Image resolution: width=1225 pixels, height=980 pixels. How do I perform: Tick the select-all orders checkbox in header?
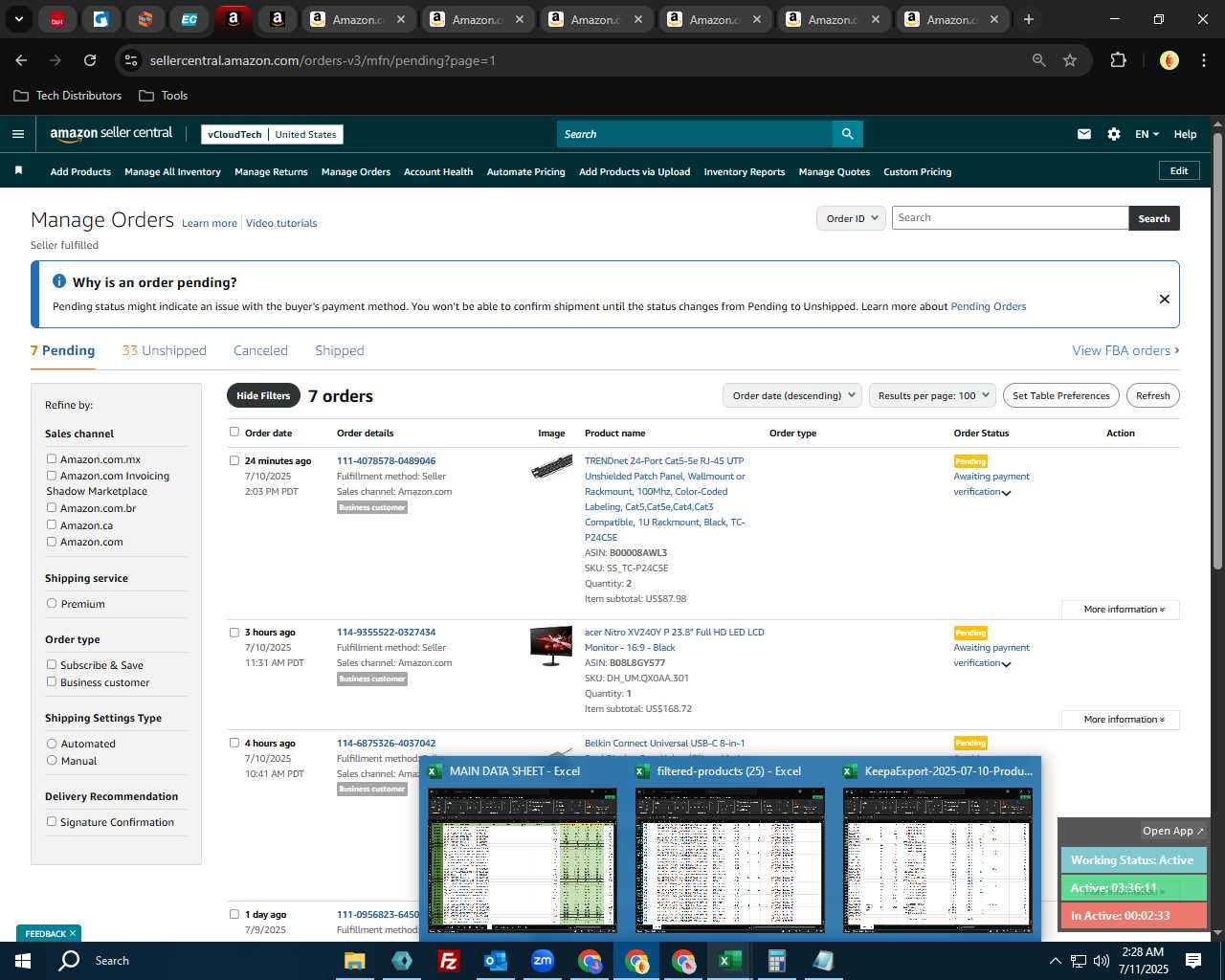coord(234,433)
